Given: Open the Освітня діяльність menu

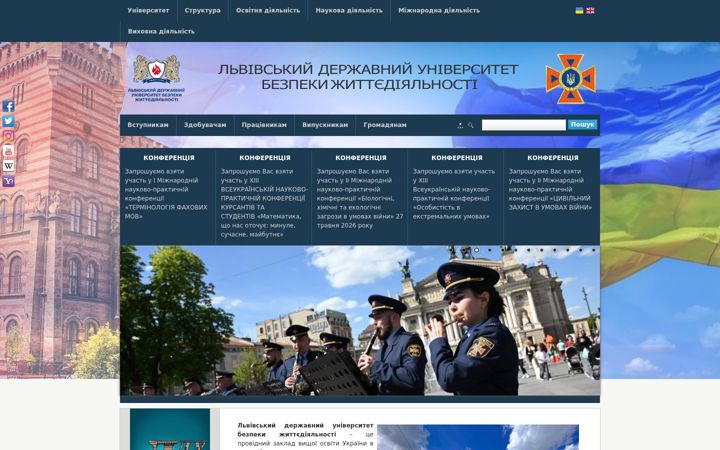Looking at the screenshot, I should click(268, 11).
